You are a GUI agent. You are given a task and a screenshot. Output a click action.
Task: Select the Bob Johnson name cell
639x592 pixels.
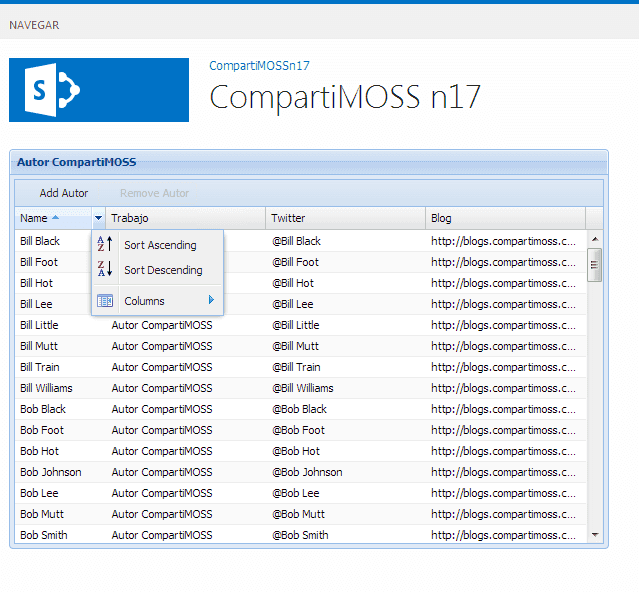click(x=60, y=472)
